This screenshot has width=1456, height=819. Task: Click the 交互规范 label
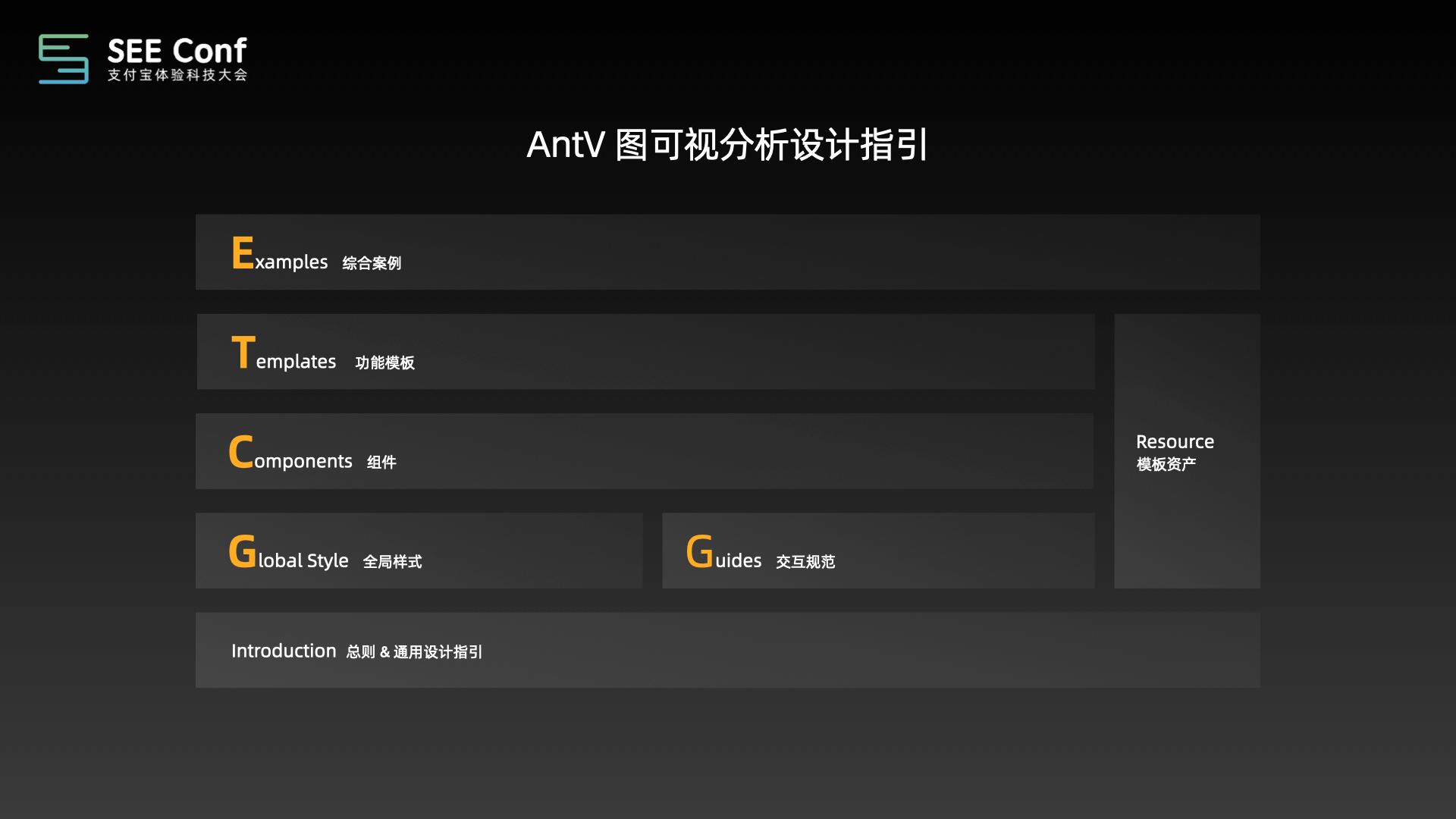click(x=805, y=562)
